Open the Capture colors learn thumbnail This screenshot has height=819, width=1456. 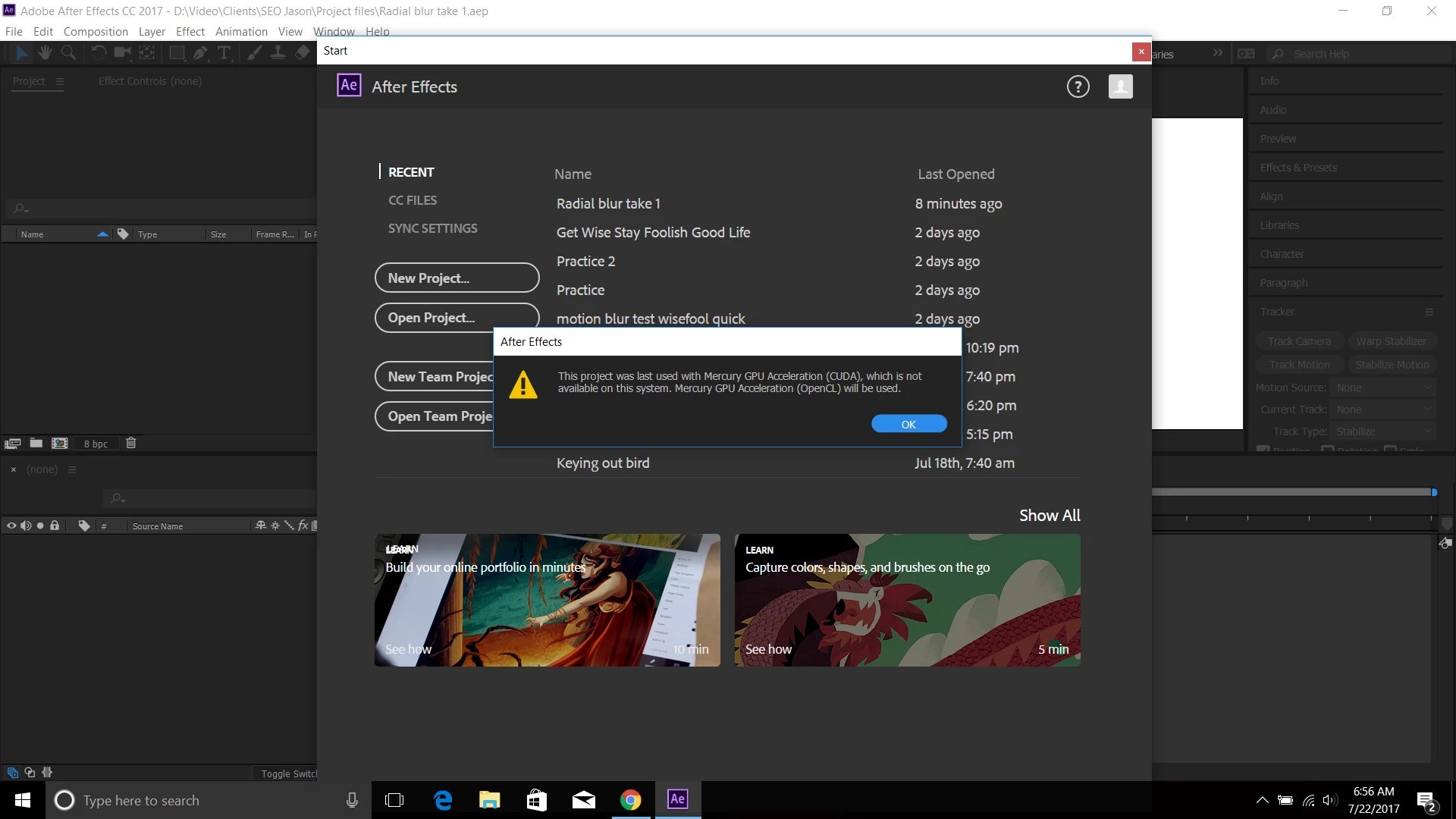click(907, 601)
